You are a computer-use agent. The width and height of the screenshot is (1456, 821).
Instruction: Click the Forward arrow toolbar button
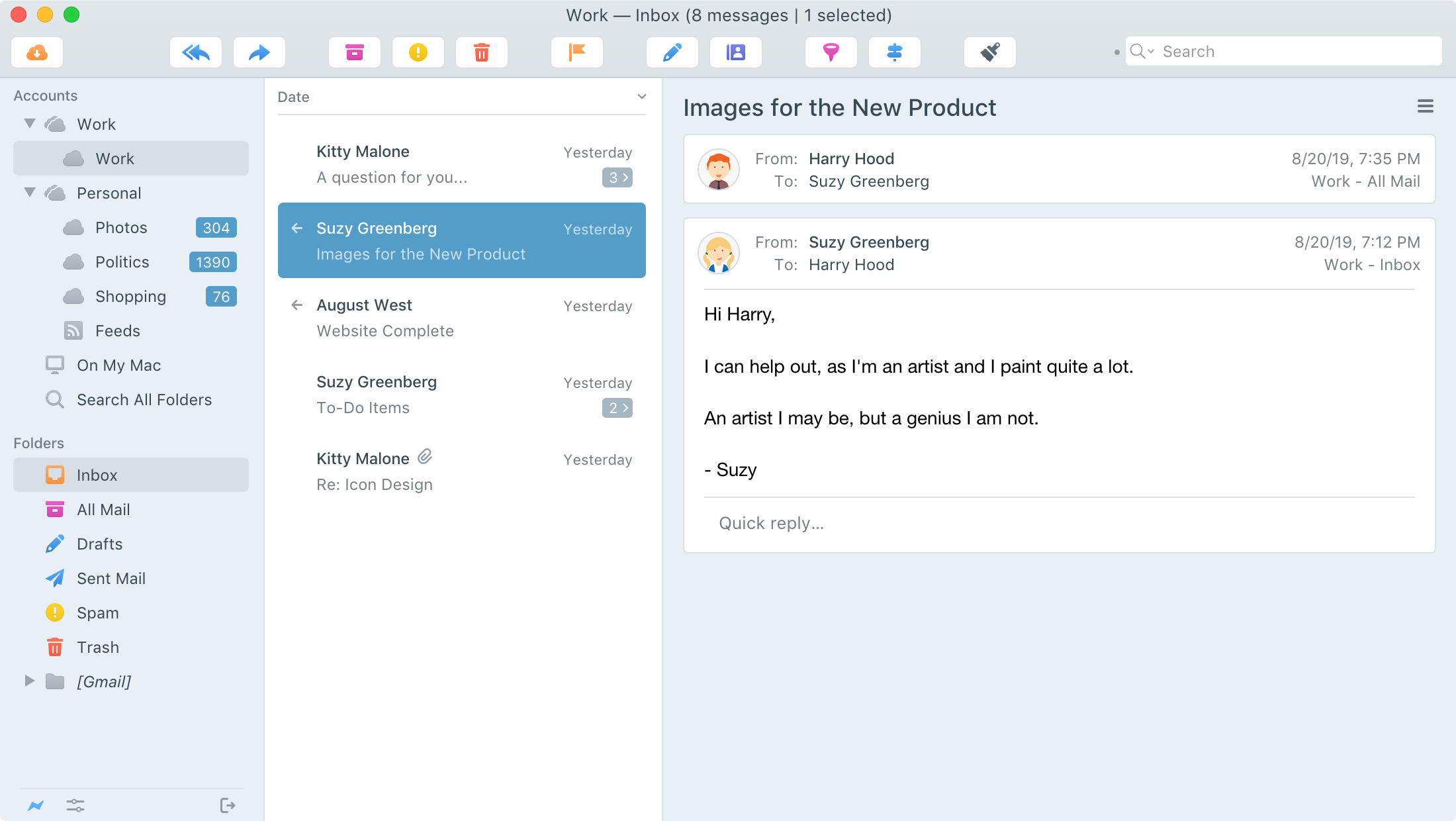click(x=259, y=52)
